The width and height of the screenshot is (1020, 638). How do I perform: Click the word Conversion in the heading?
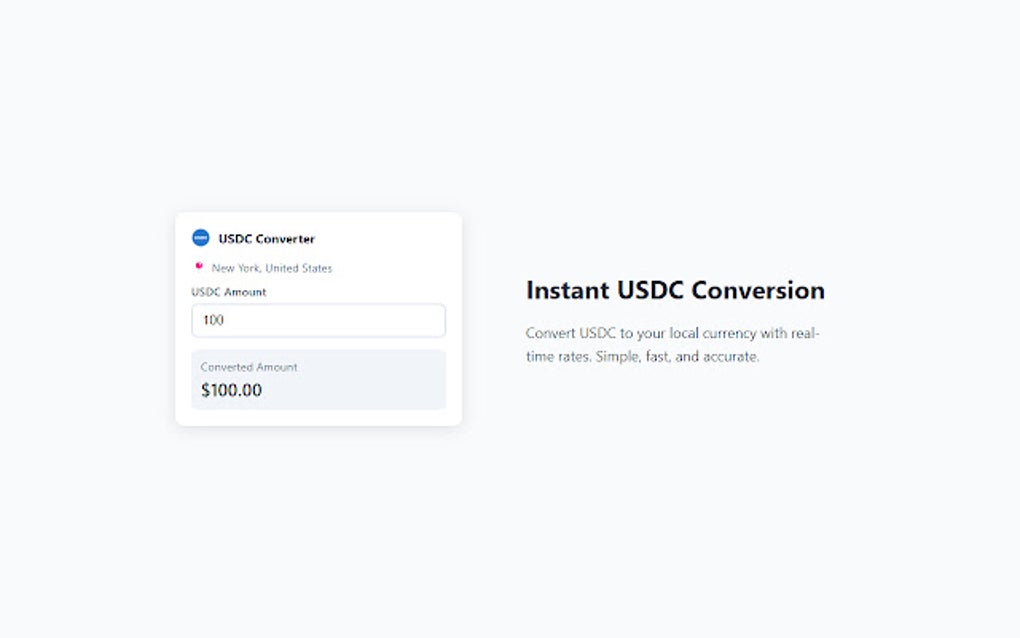click(758, 290)
